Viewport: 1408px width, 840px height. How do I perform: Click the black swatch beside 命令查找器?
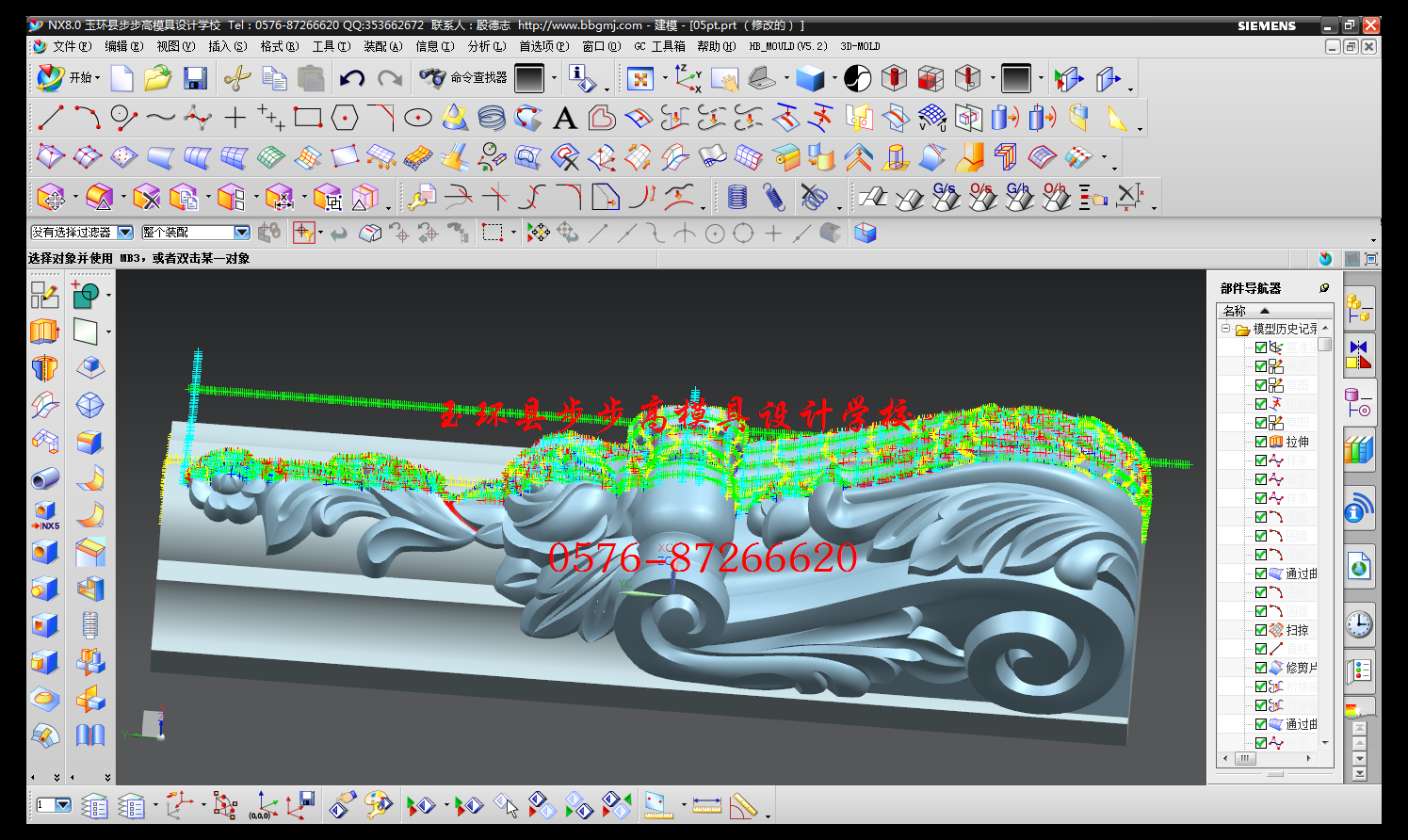coord(529,78)
